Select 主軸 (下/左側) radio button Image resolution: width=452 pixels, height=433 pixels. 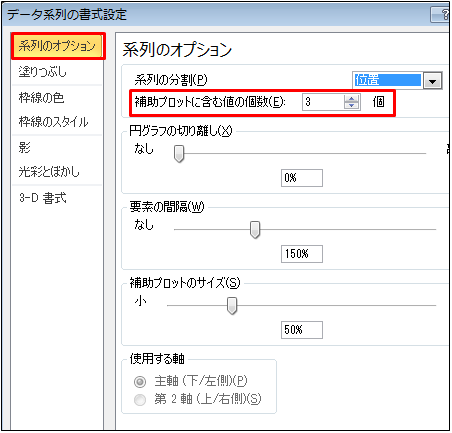coord(140,382)
